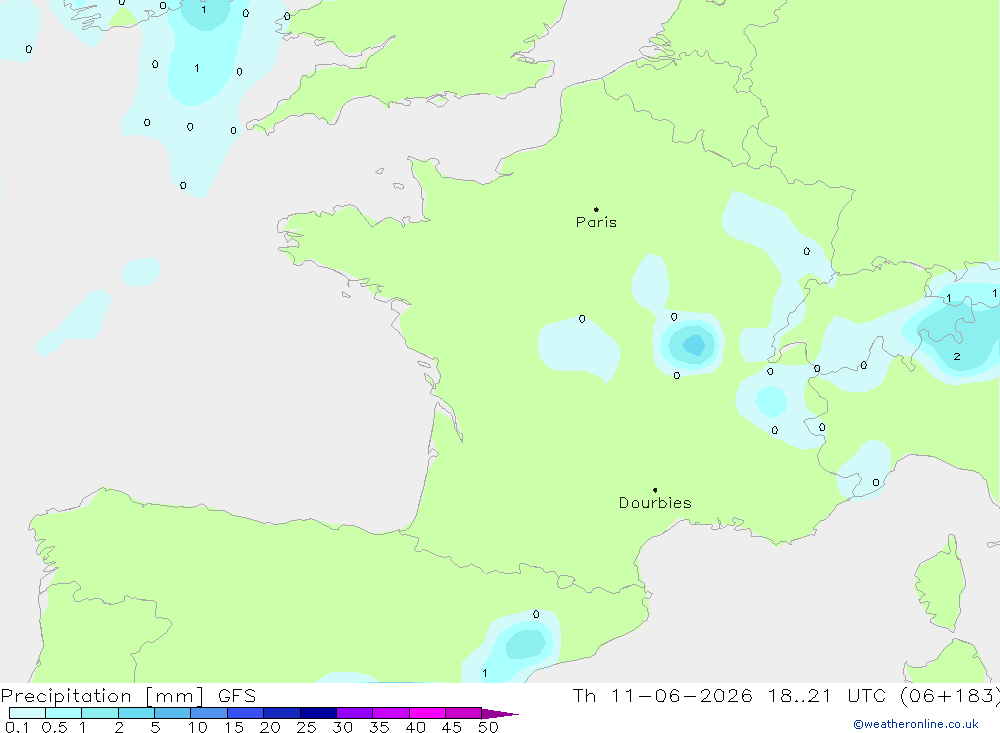Click the Dourbies location dot marker
This screenshot has height=733, width=1000.
point(655,490)
